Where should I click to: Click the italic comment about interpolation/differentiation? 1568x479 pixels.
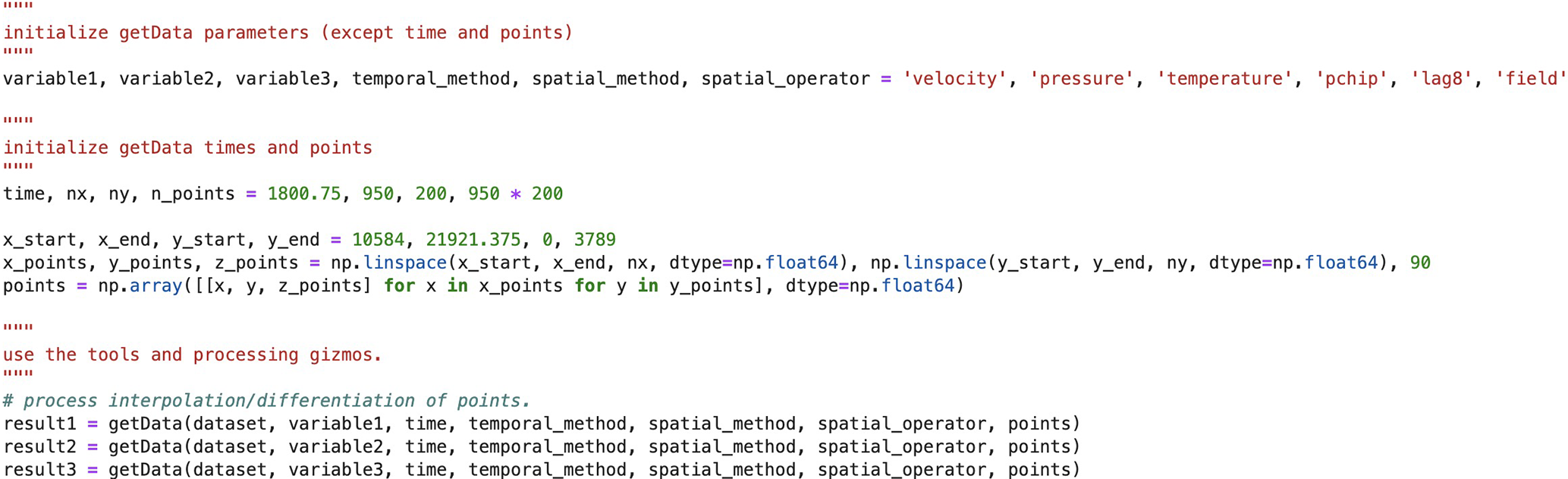tap(266, 401)
